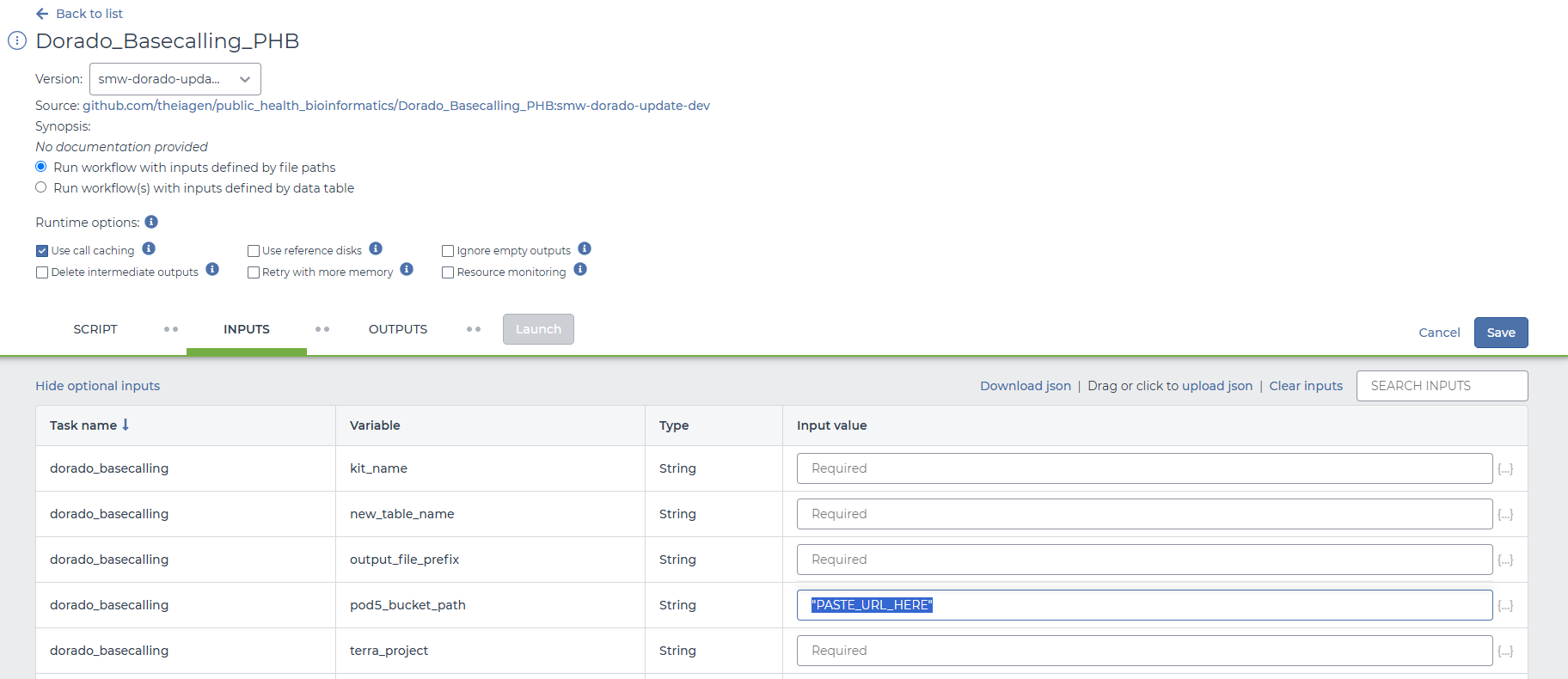The width and height of the screenshot is (1568, 679).
Task: Enable Delete intermediate outputs checkbox
Action: pyautogui.click(x=42, y=272)
